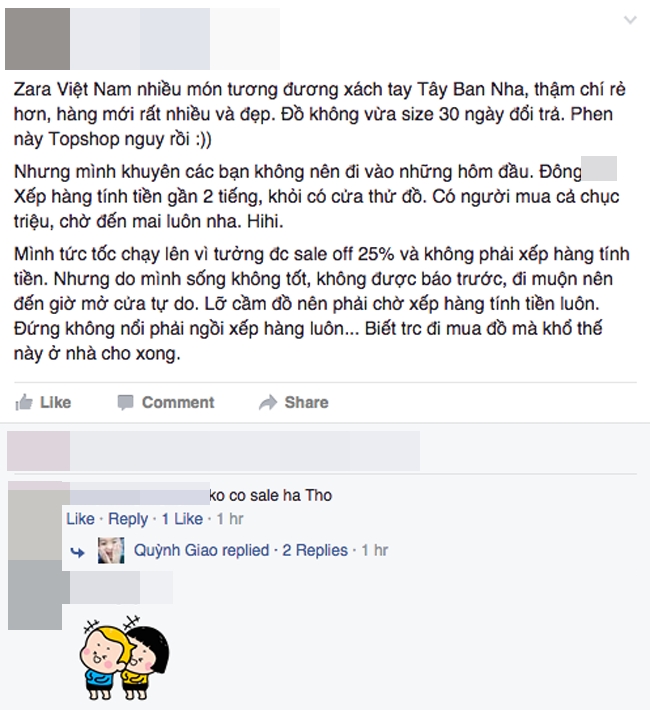Click the reply arrow icon beside Quỳnh Giao
Image resolution: width=650 pixels, height=710 pixels.
[77, 552]
